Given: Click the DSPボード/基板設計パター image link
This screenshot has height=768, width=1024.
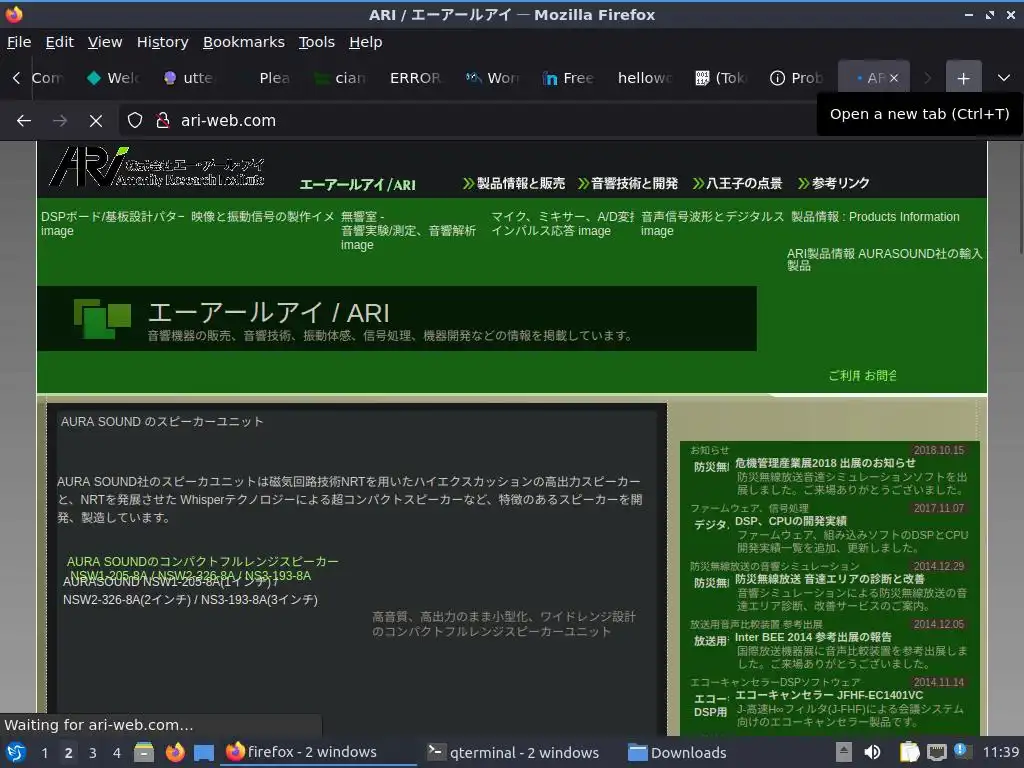Looking at the screenshot, I should 112,223.
